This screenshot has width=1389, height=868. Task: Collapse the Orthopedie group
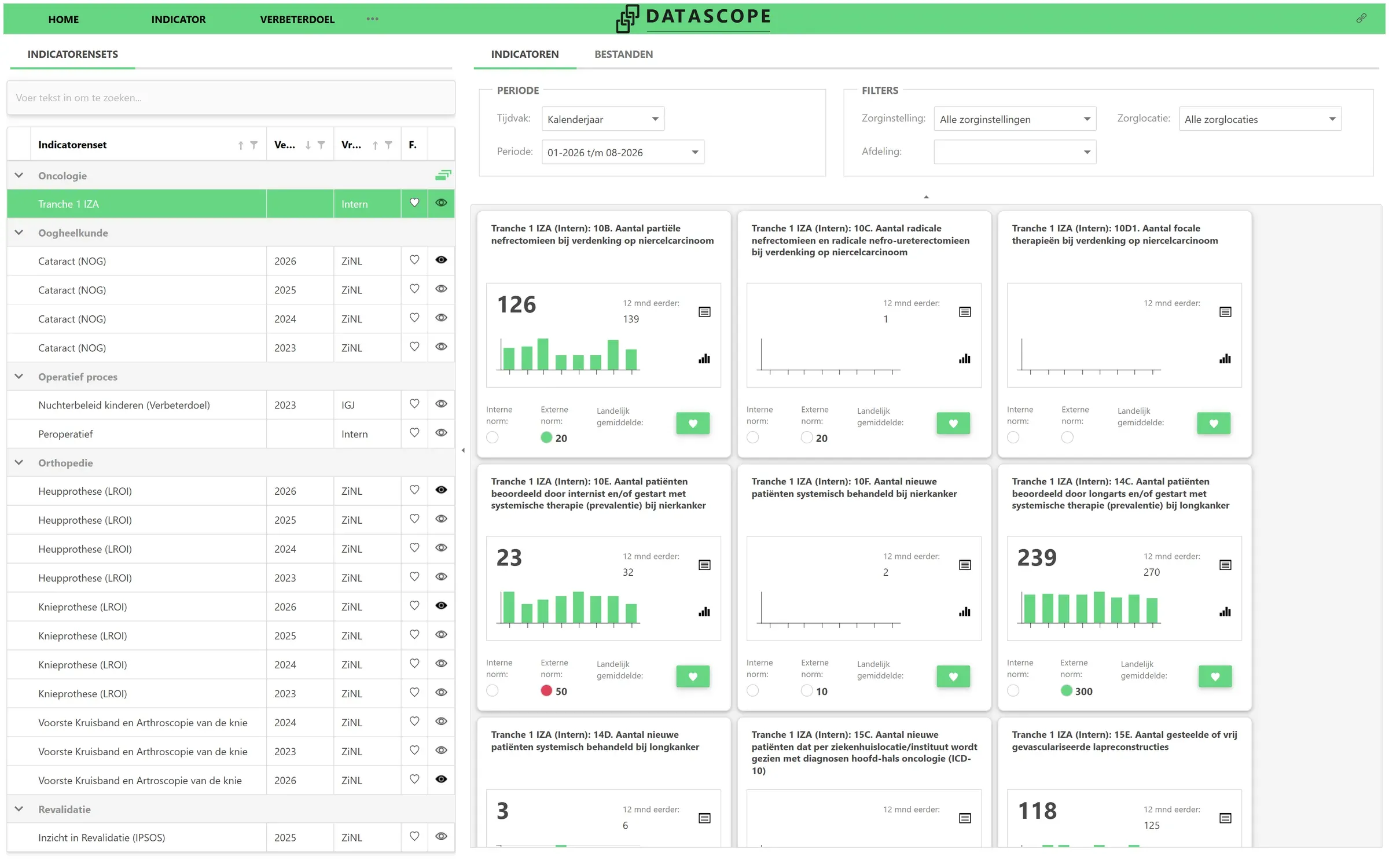[19, 463]
